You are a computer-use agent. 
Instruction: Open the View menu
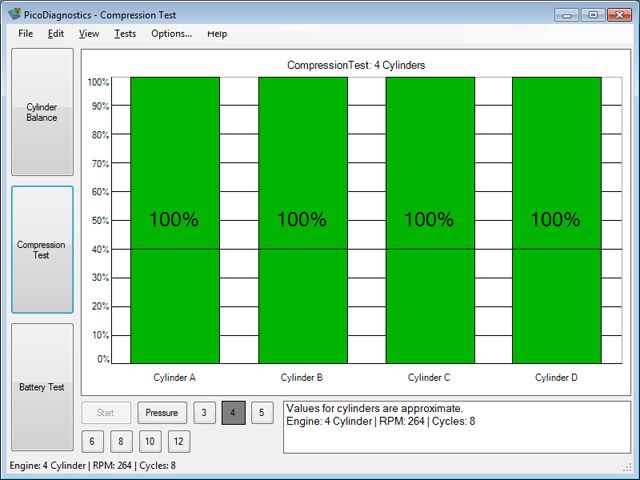point(89,33)
